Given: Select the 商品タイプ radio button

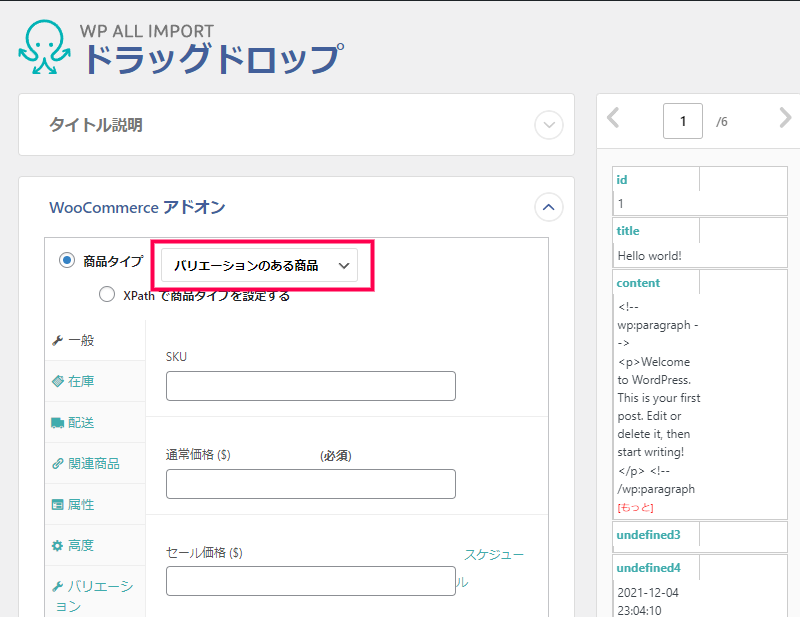Looking at the screenshot, I should tap(67, 260).
